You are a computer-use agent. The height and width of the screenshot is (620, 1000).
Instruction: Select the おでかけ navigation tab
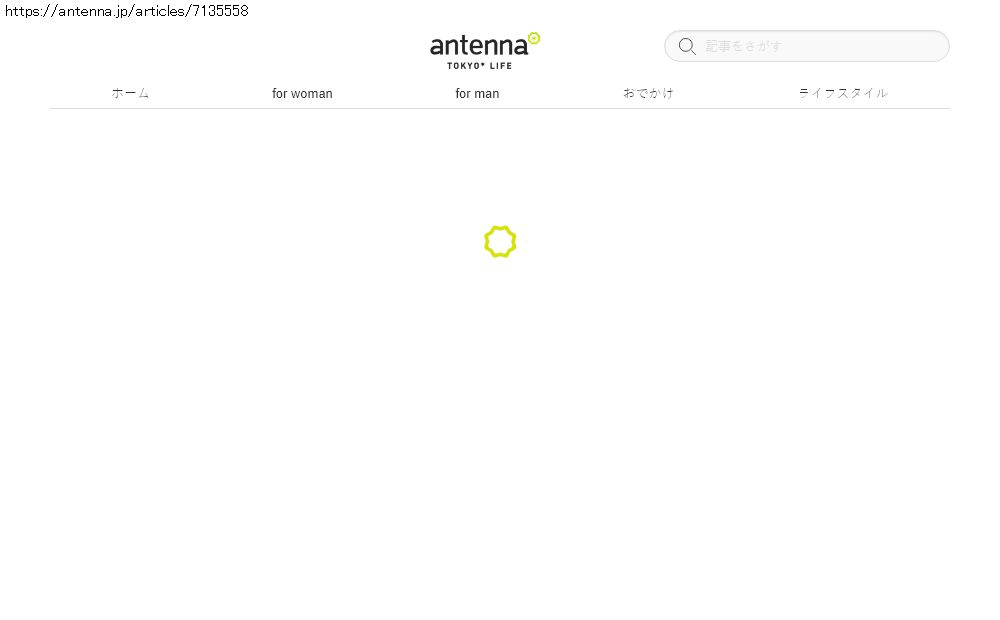pos(648,93)
